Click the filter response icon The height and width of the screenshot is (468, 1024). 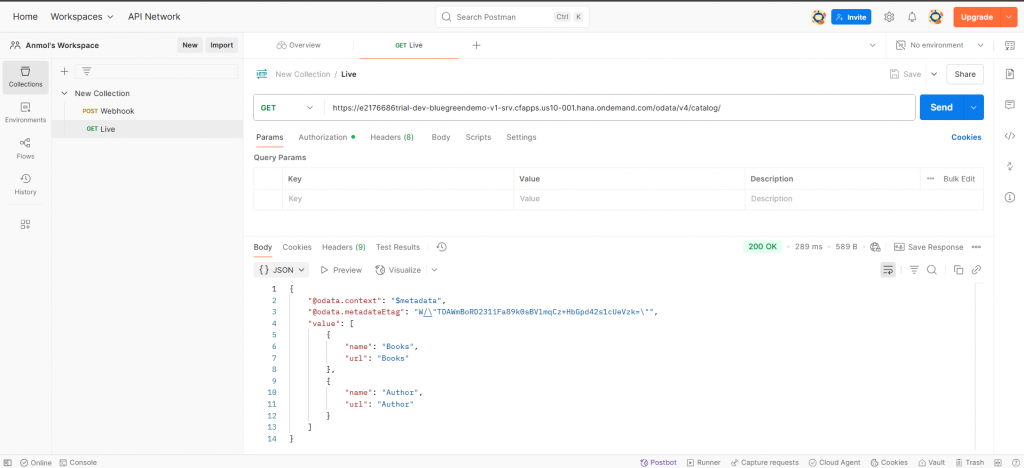(x=914, y=270)
